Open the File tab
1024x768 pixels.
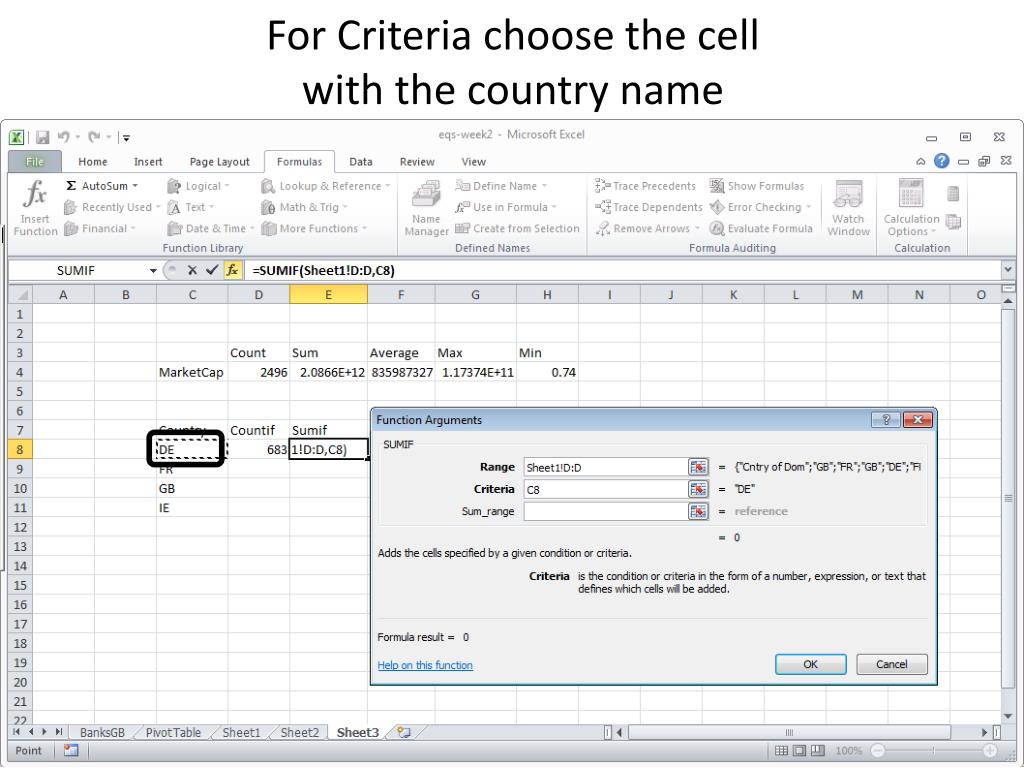[35, 162]
